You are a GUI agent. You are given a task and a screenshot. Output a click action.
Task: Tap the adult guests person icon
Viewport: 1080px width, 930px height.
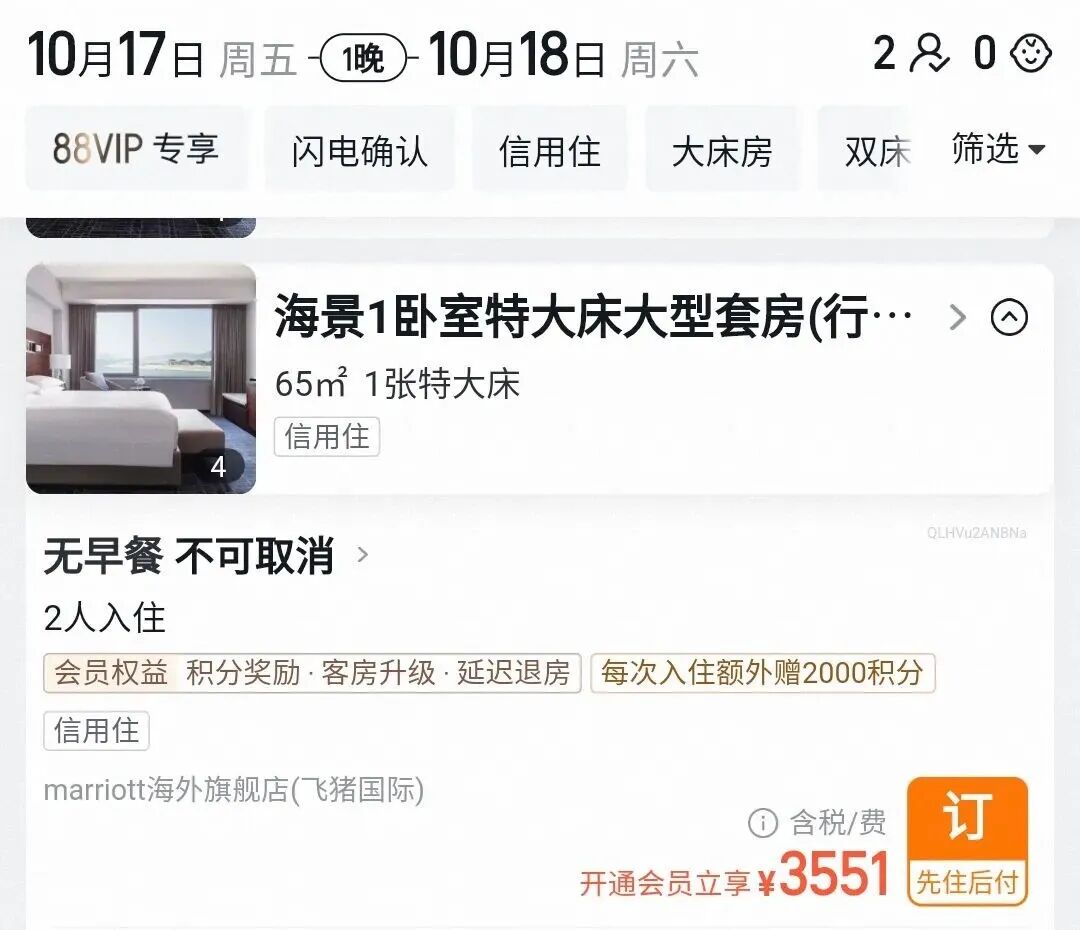point(929,54)
